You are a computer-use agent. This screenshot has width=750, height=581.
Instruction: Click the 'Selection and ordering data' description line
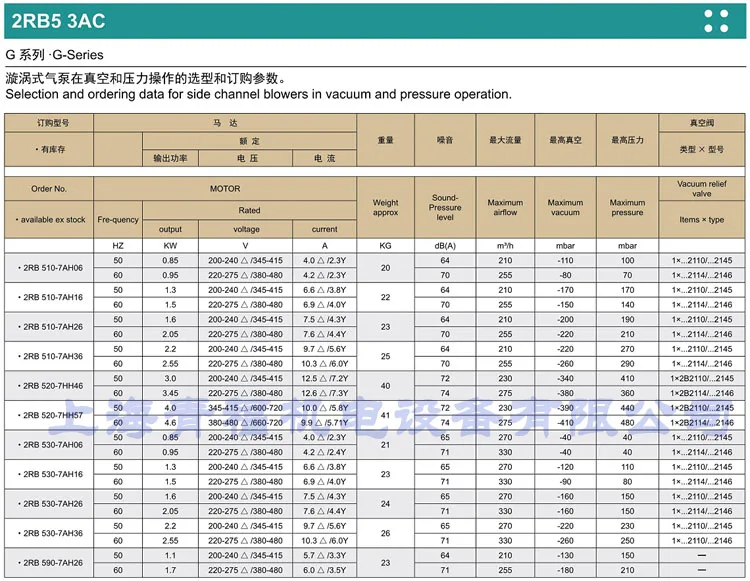coord(258,94)
